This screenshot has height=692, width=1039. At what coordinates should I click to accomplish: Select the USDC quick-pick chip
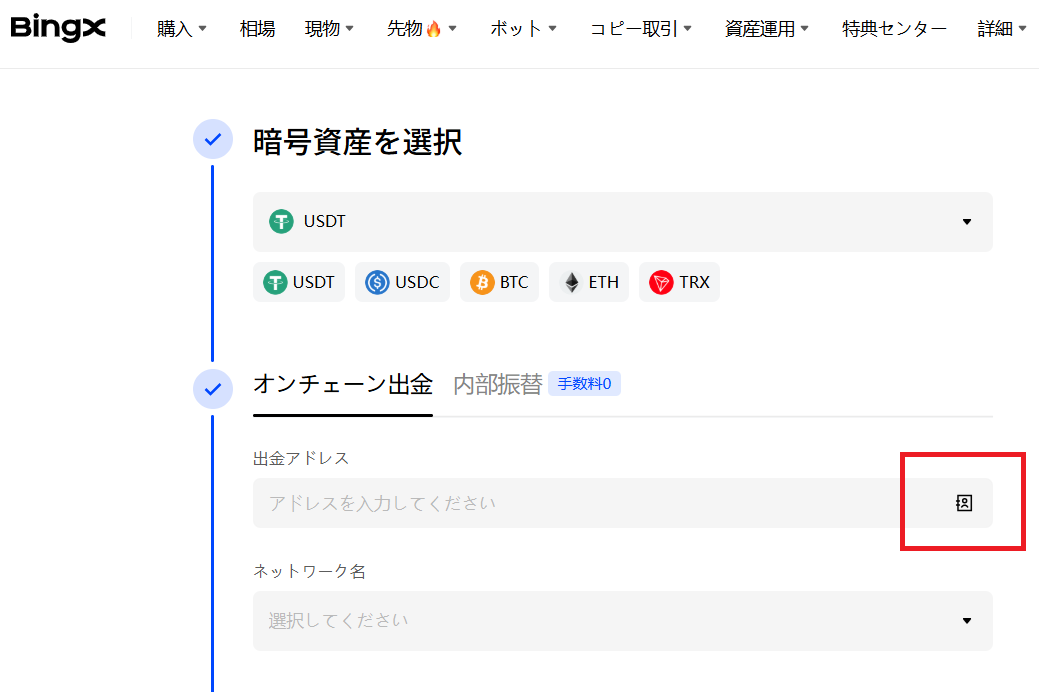tap(402, 282)
